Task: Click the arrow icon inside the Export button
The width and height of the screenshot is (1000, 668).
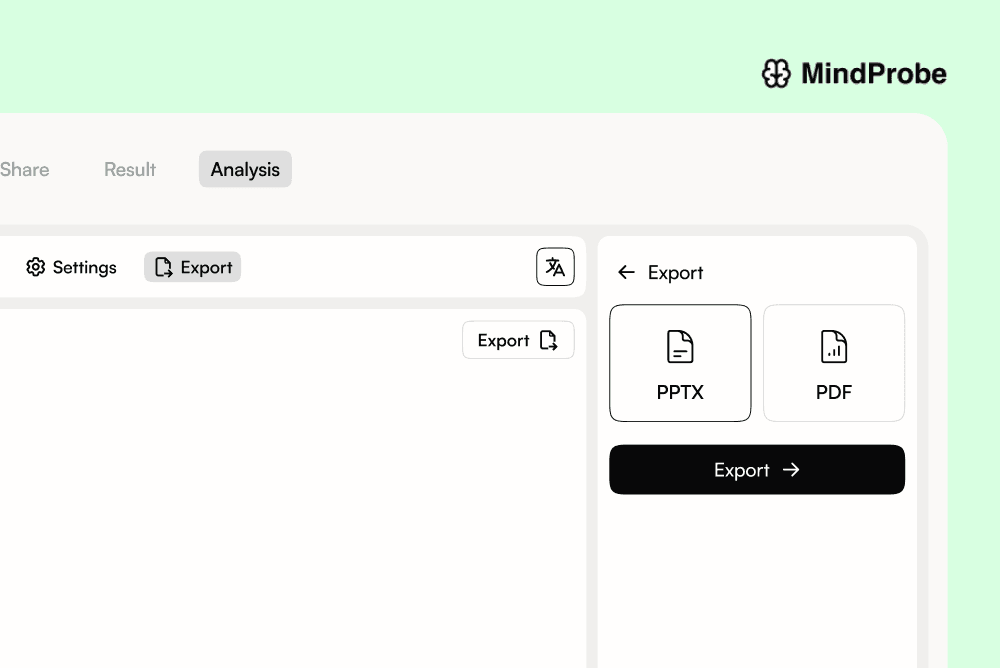Action: pyautogui.click(x=791, y=470)
